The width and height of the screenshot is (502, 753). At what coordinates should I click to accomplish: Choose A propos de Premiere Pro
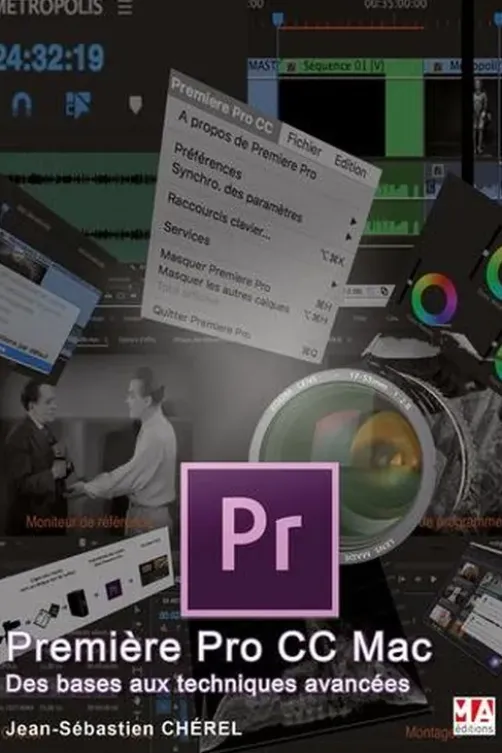point(247,145)
